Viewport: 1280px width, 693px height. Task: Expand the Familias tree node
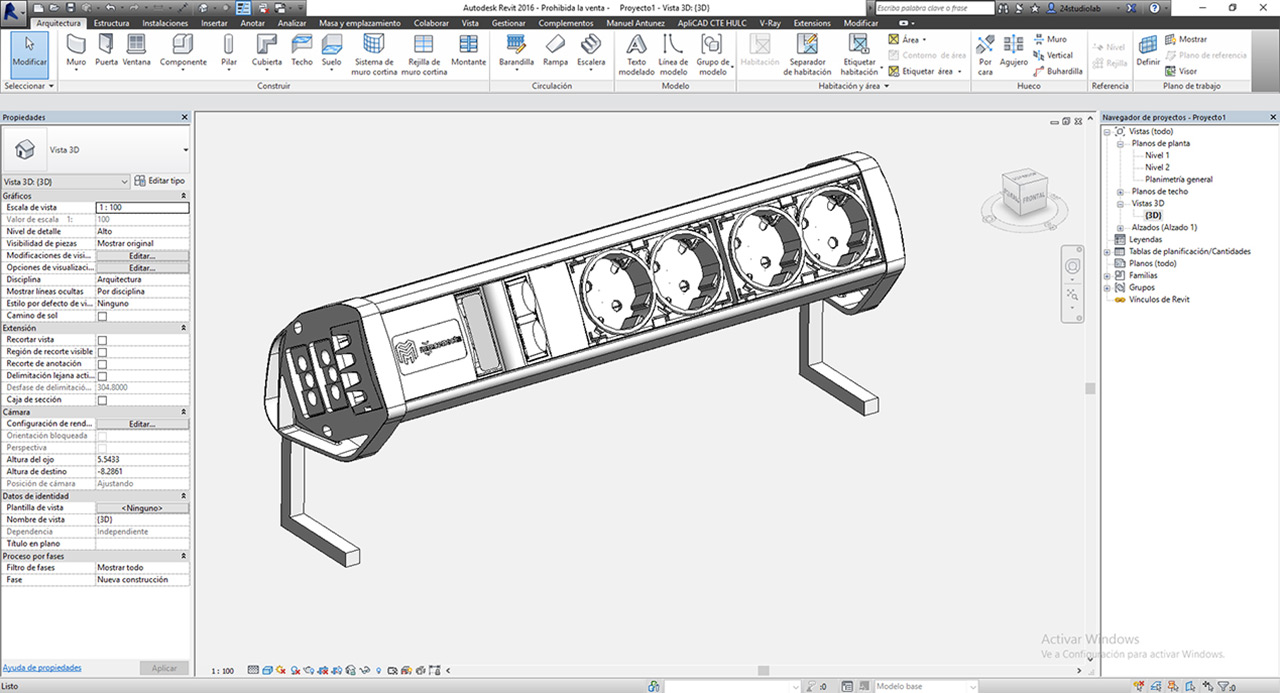(x=1108, y=276)
